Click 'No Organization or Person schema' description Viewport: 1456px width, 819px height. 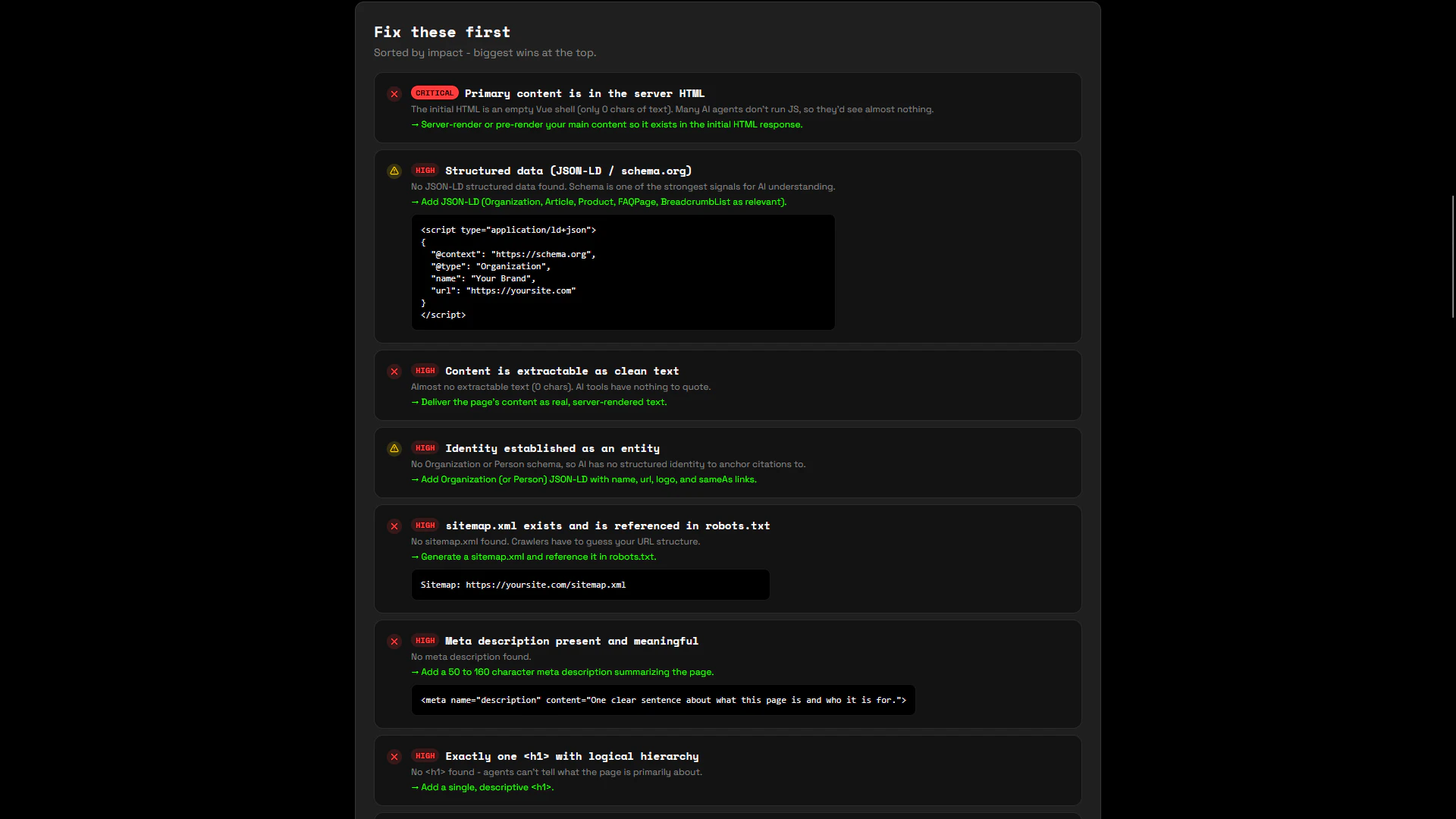click(608, 465)
